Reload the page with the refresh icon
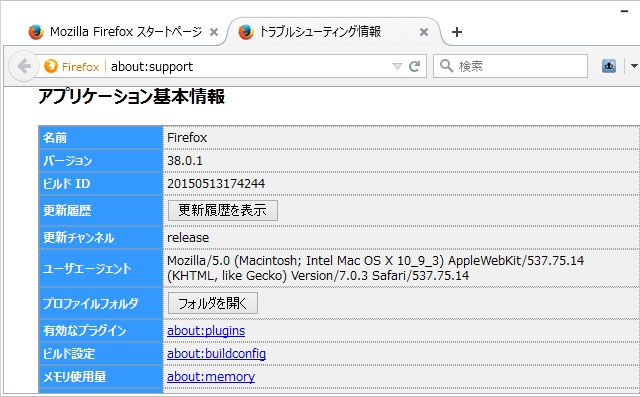640x397 pixels. click(415, 66)
